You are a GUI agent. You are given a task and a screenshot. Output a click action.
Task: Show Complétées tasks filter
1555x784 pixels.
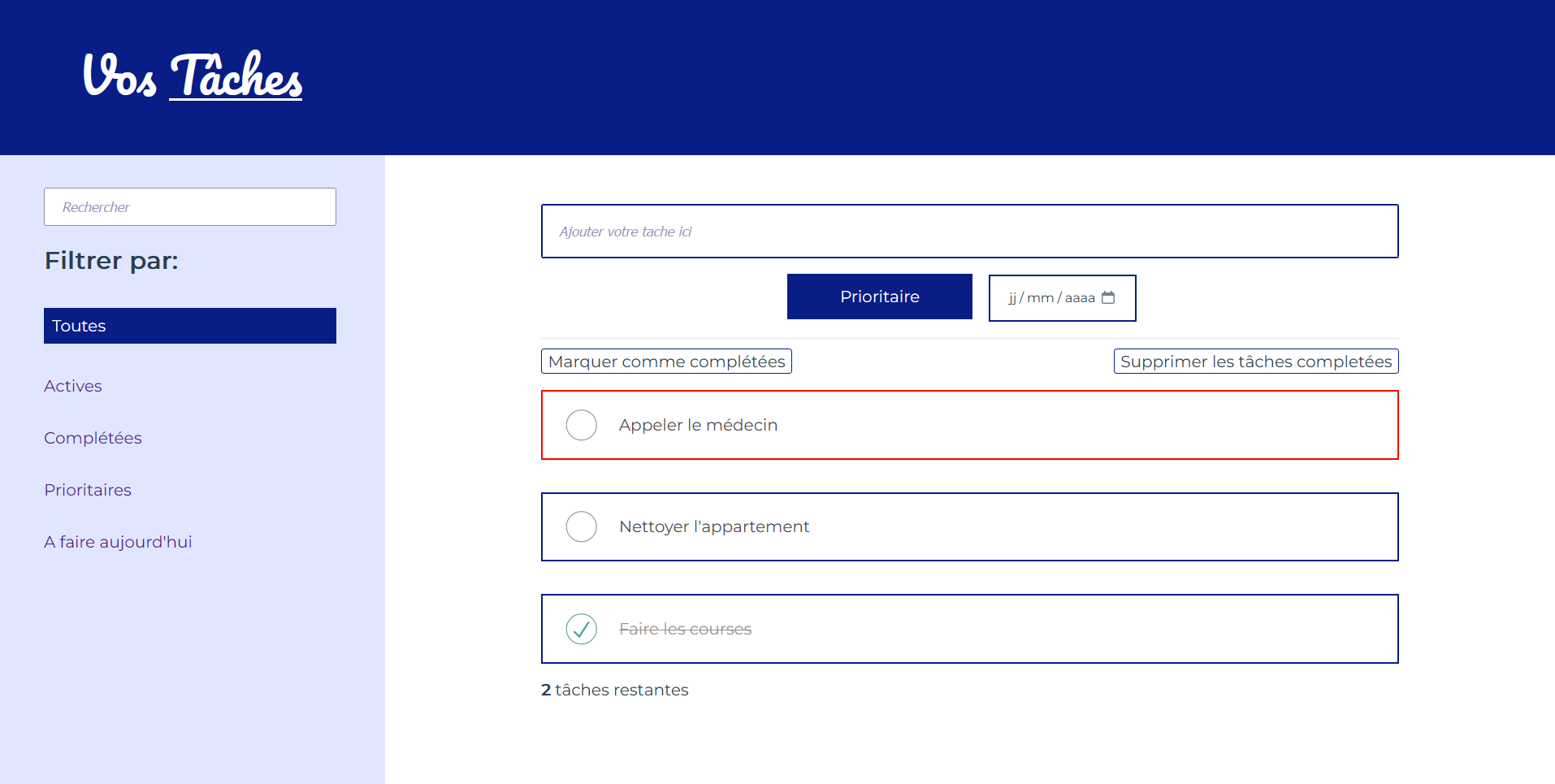[x=93, y=438]
